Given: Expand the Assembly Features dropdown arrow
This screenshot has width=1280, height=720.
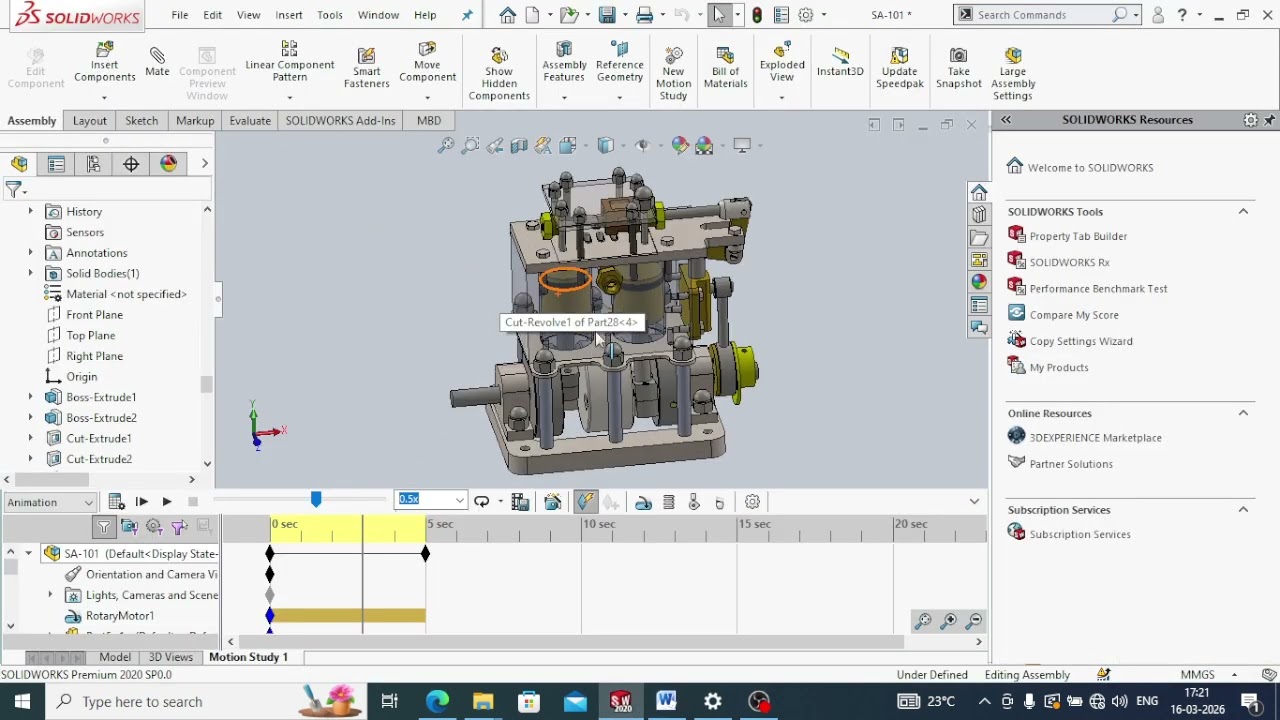Looking at the screenshot, I should [564, 97].
